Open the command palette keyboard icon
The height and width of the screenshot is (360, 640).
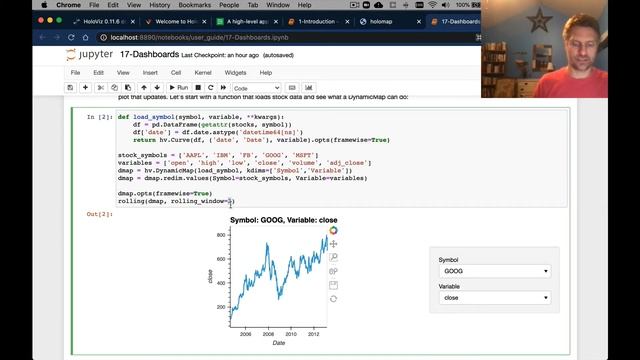[x=292, y=88]
